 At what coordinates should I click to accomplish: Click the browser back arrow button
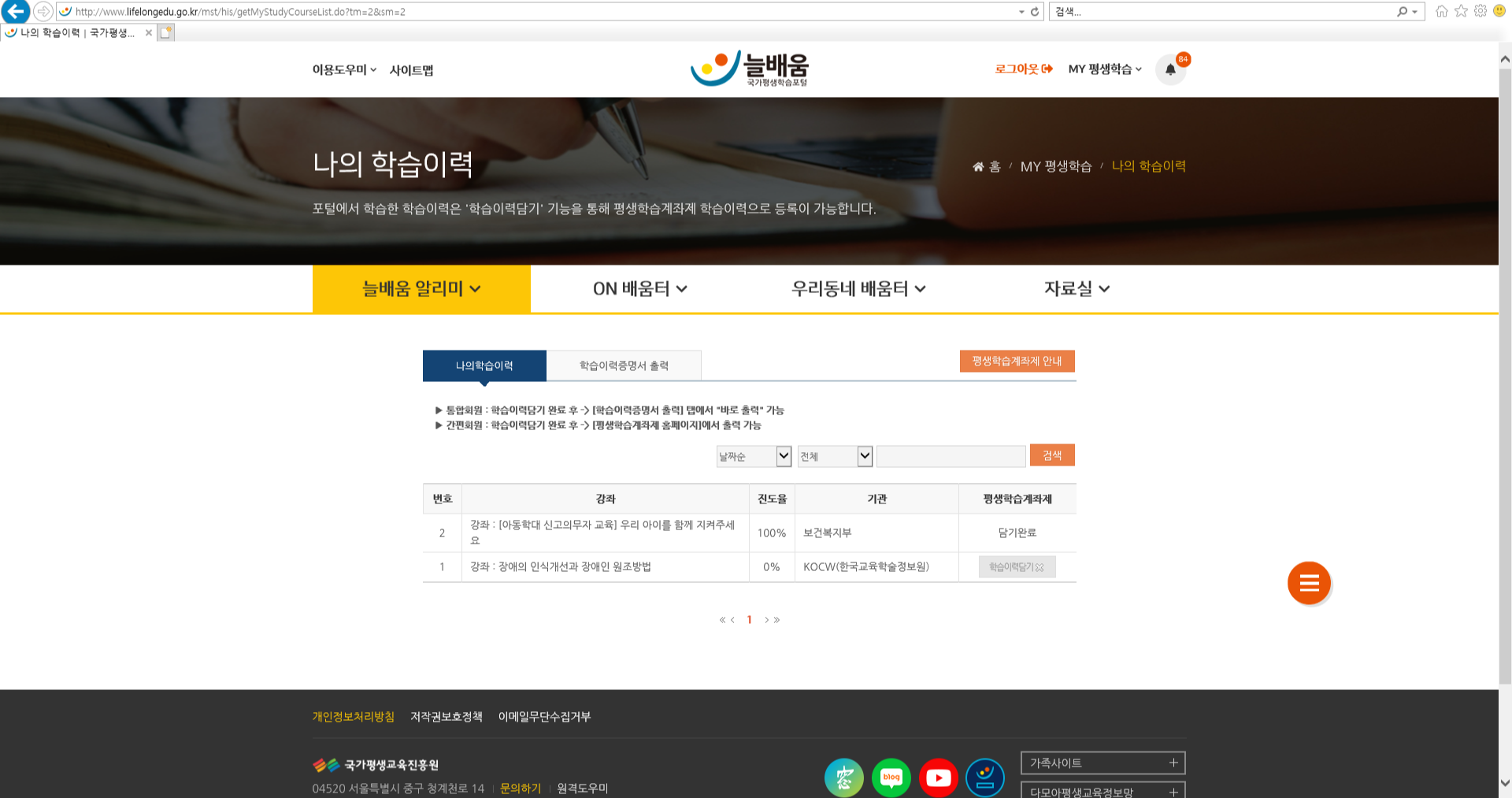point(15,11)
